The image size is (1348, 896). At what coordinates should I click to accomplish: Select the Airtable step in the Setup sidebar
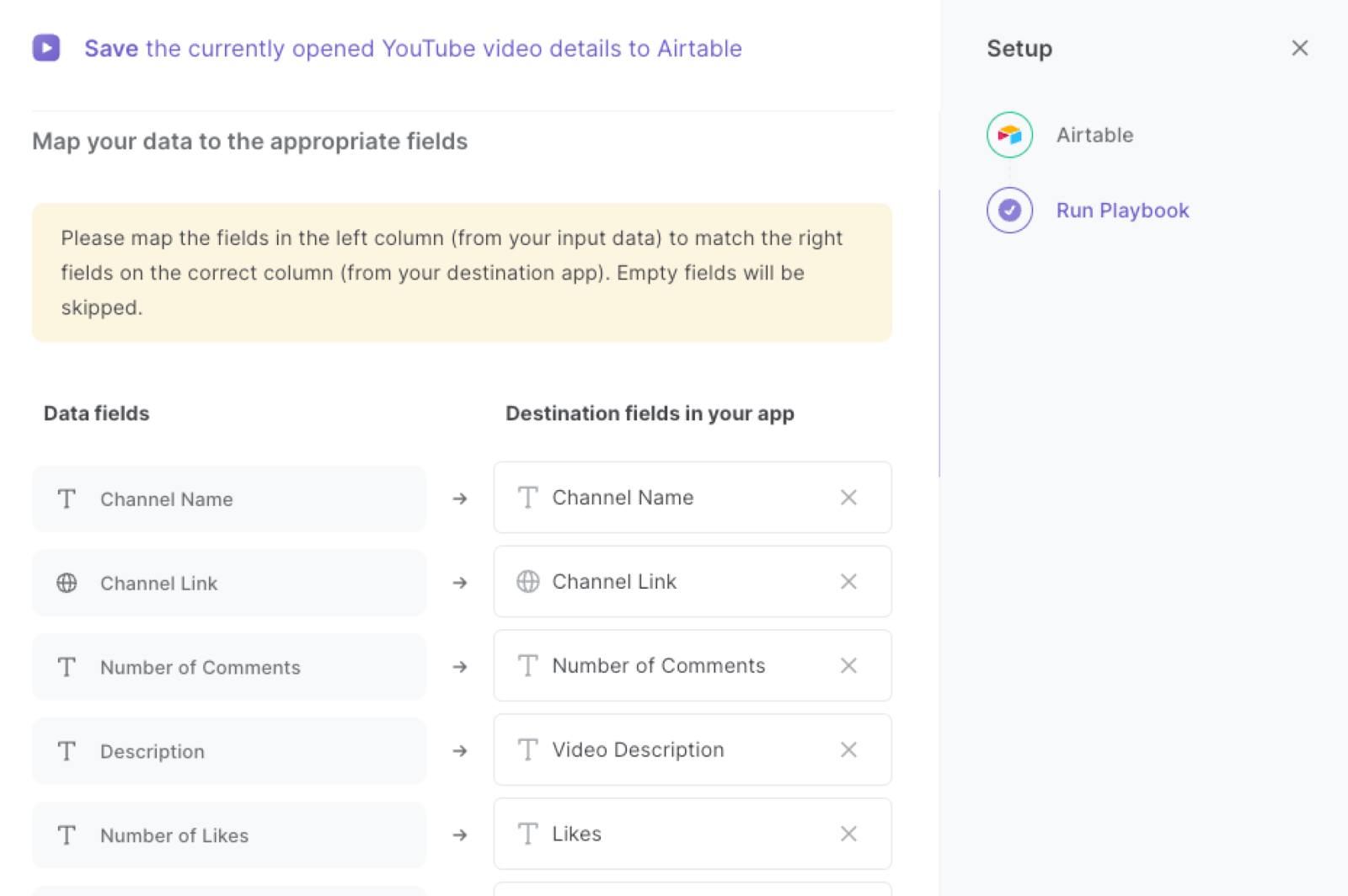pyautogui.click(x=1094, y=135)
